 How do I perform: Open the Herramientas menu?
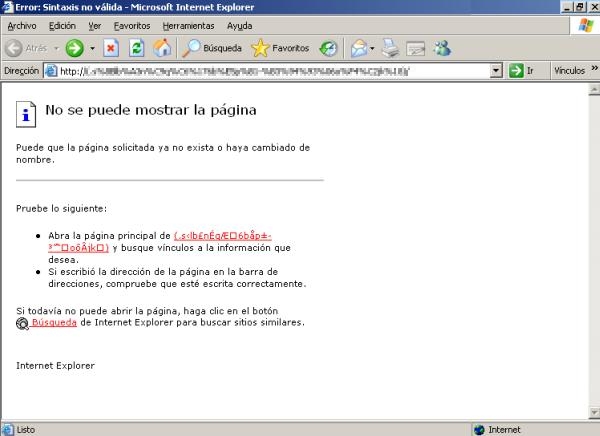point(188,26)
